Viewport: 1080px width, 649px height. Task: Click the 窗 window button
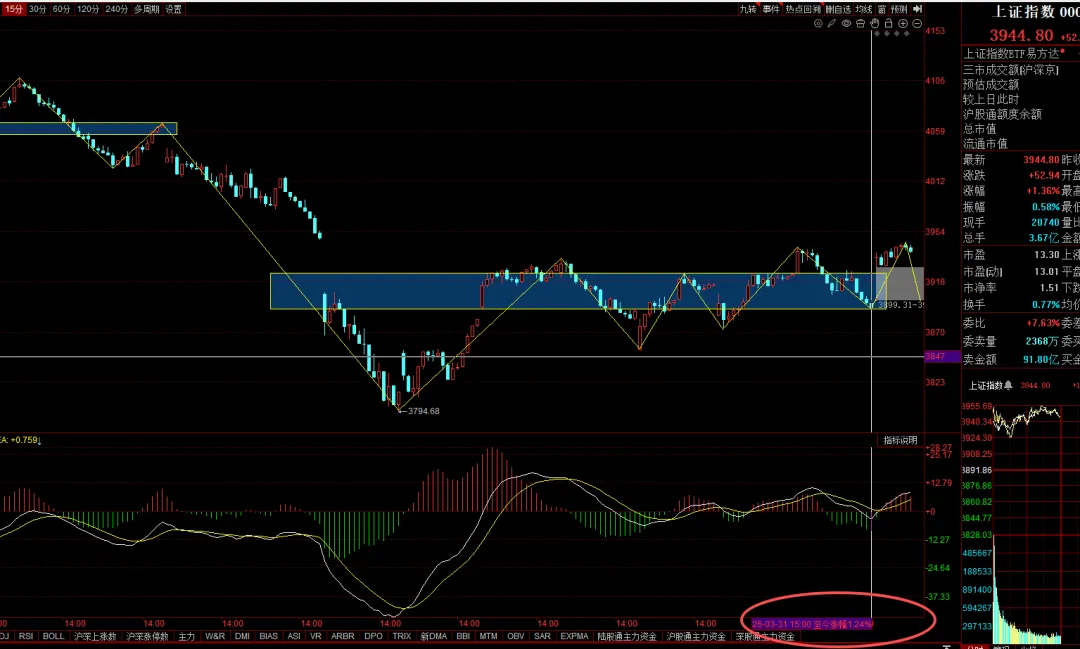[882, 9]
